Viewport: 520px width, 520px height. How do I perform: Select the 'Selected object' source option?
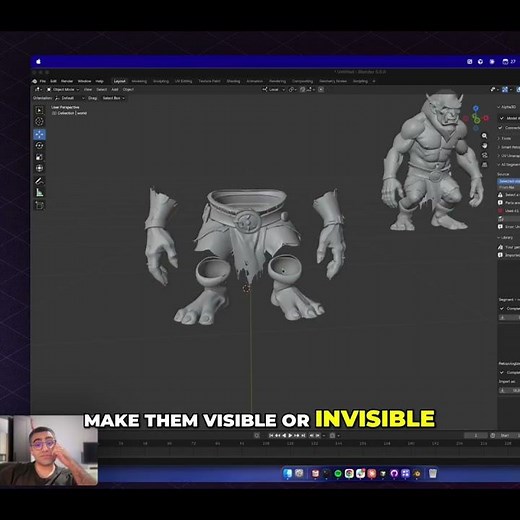coord(509,181)
